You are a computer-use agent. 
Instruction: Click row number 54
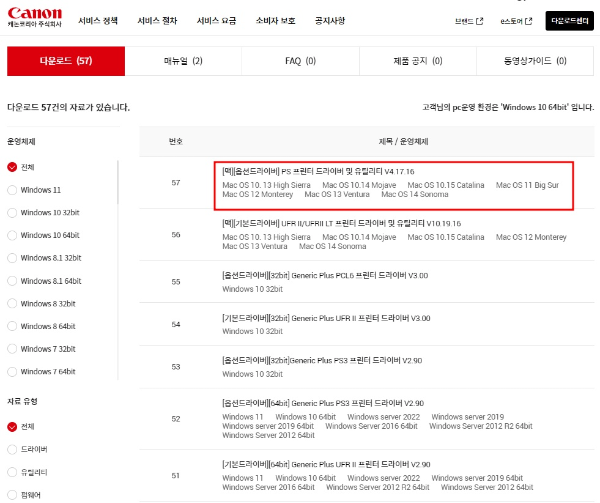point(176,325)
